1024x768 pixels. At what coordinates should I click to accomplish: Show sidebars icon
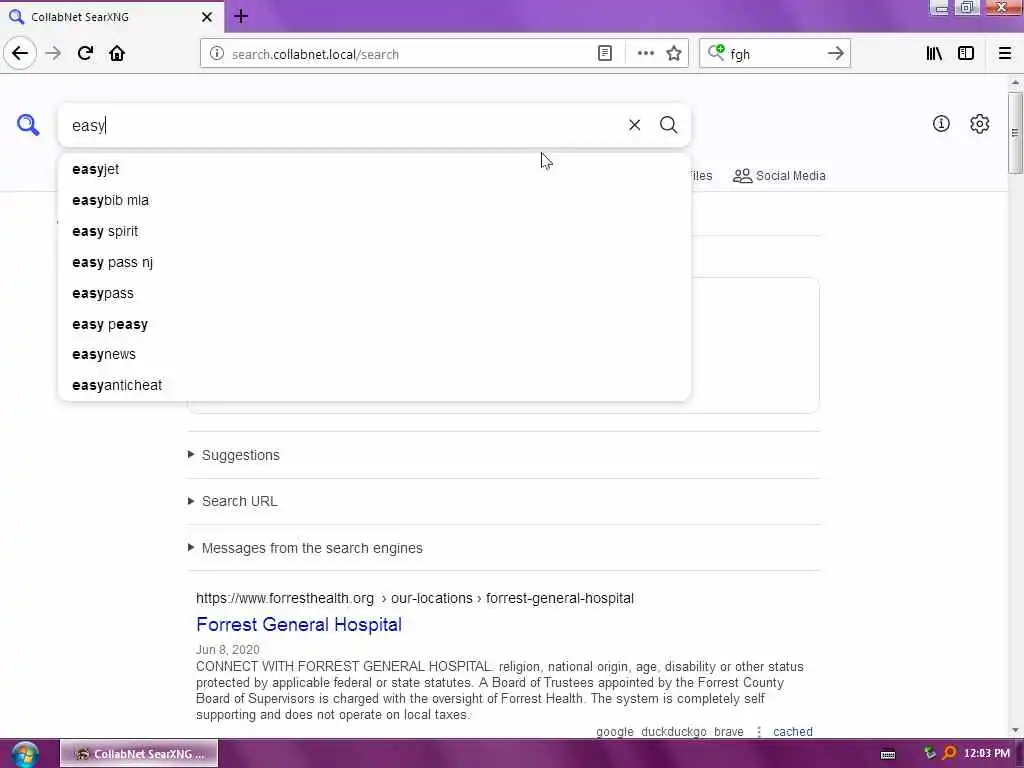966,54
